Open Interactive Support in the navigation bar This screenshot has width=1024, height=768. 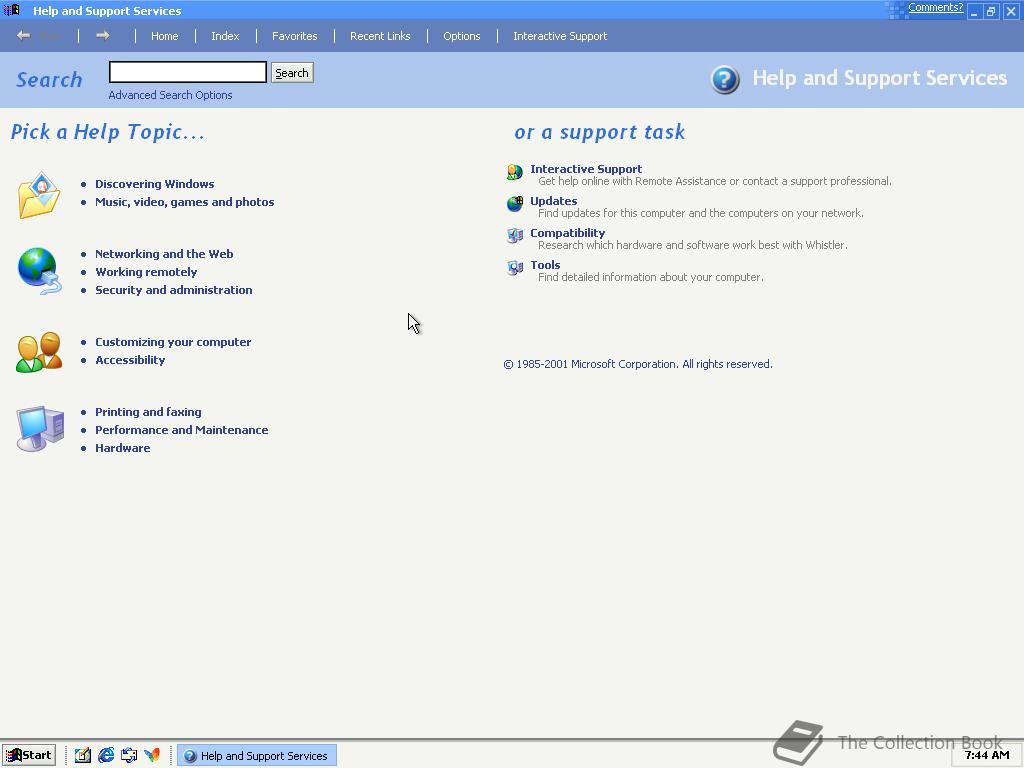[560, 36]
